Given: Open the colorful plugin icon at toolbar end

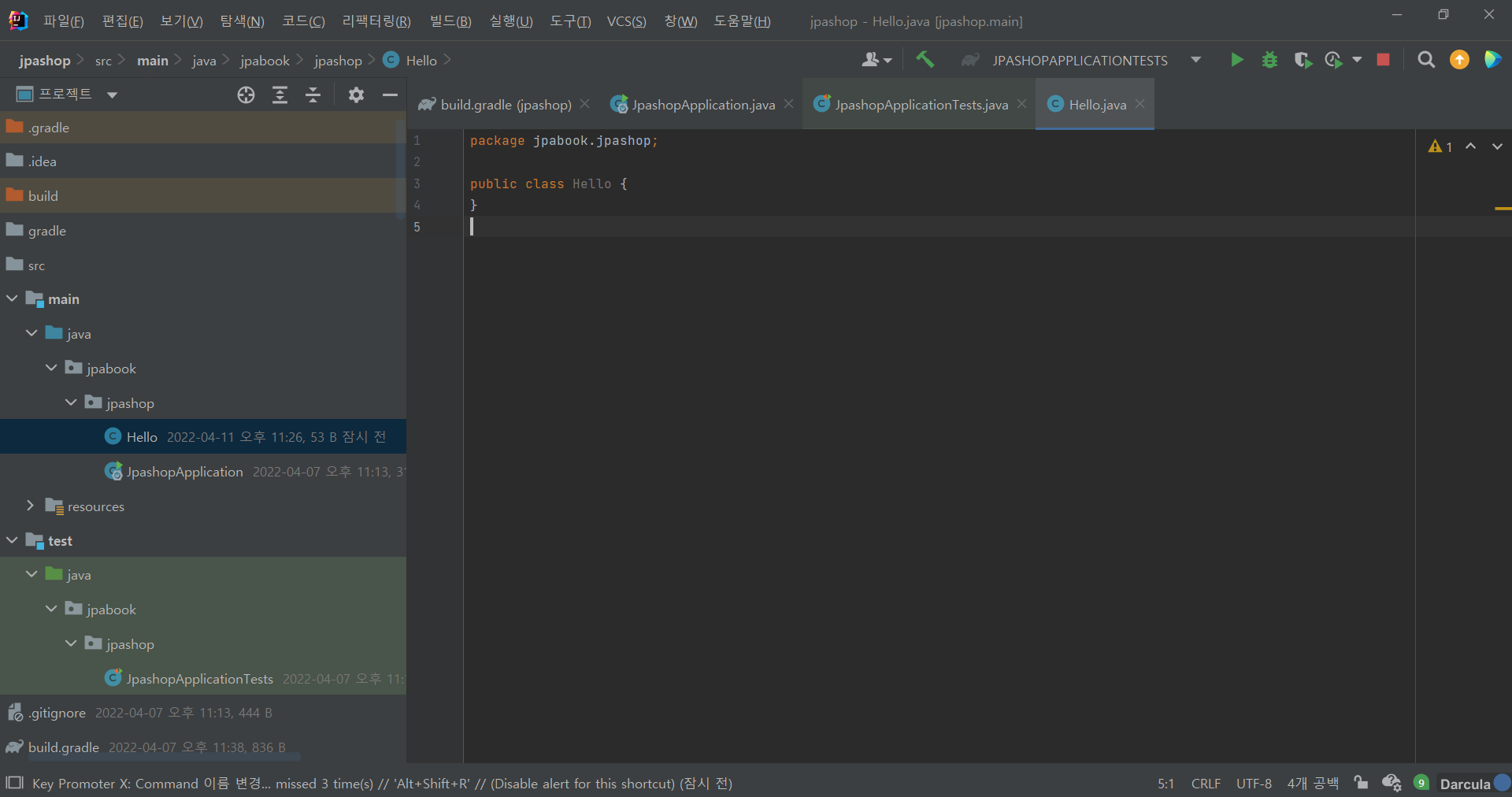Looking at the screenshot, I should coord(1492,60).
